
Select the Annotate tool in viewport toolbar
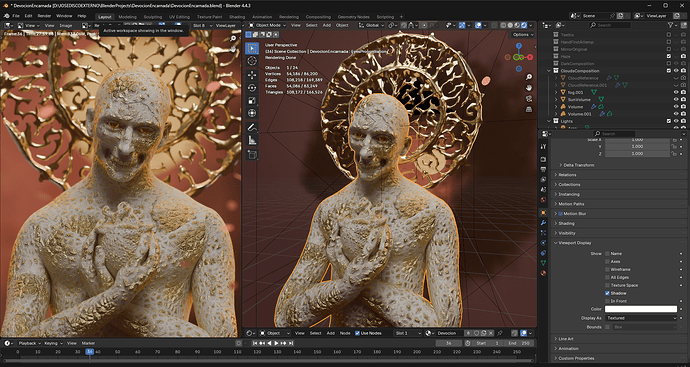pyautogui.click(x=252, y=128)
